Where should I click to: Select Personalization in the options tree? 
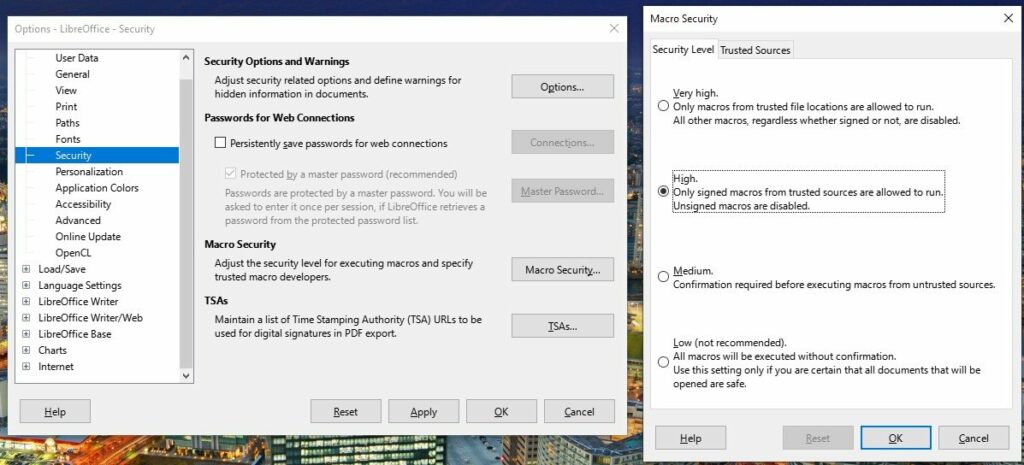click(x=89, y=172)
